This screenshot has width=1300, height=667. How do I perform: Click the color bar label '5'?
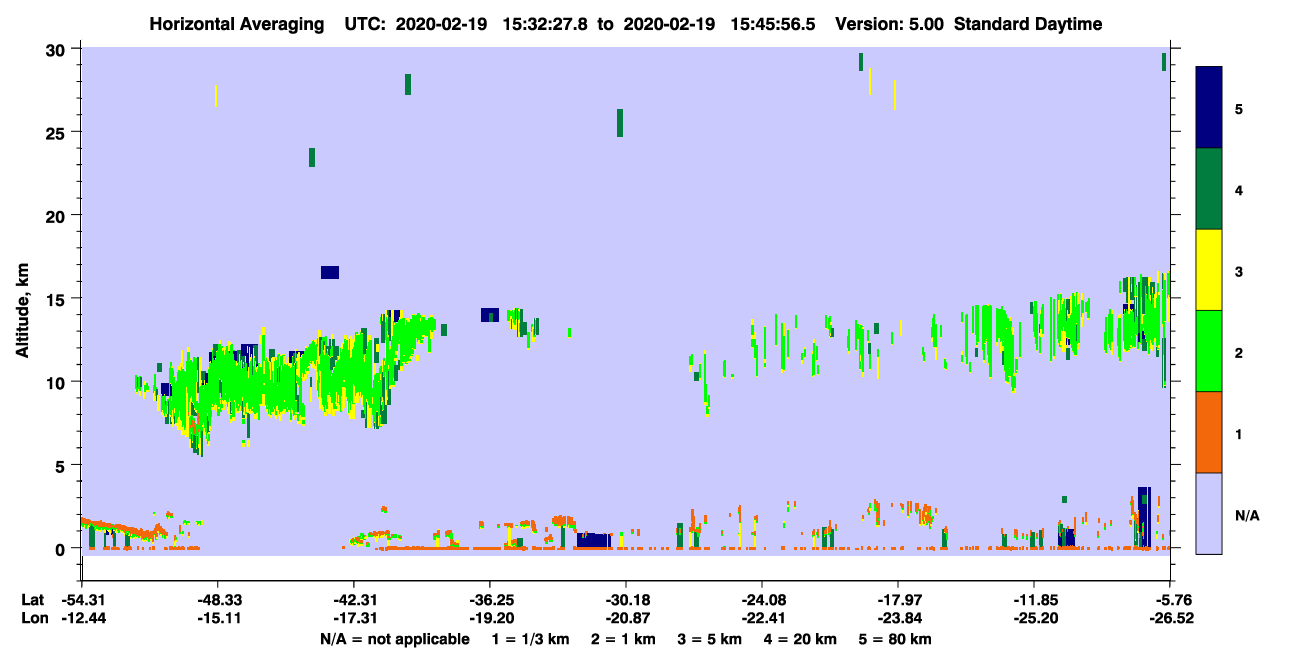tap(1239, 109)
